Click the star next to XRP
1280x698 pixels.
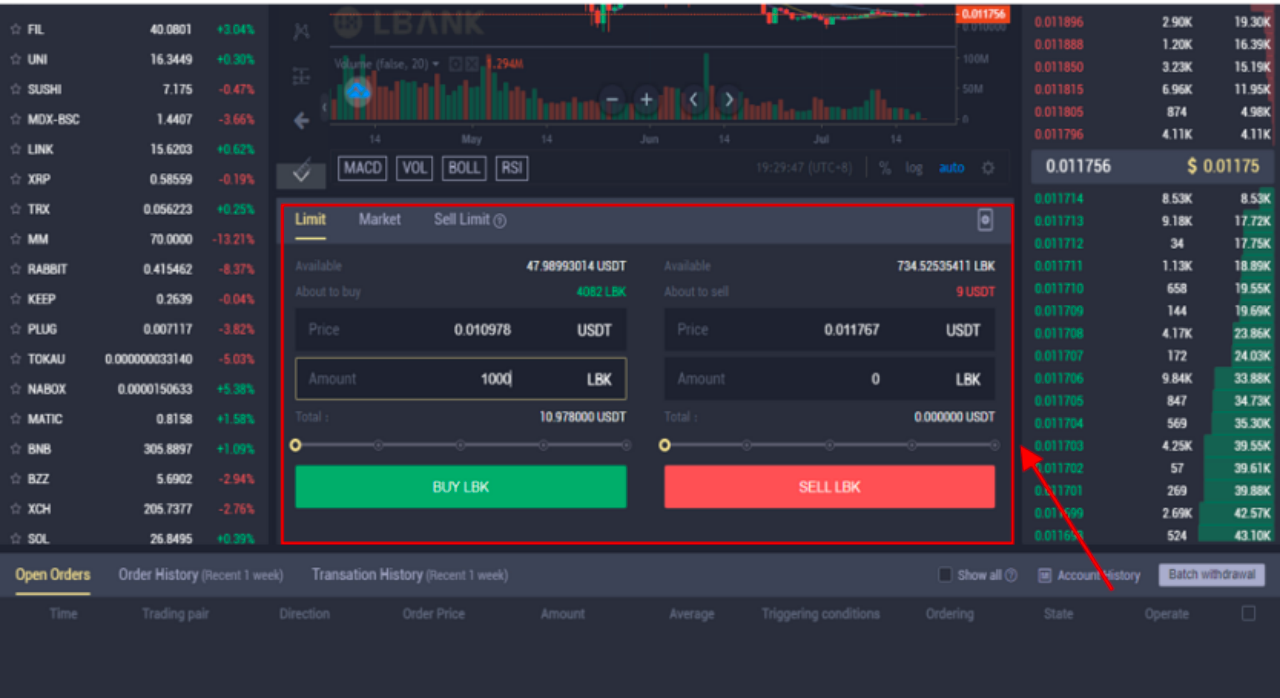15,180
